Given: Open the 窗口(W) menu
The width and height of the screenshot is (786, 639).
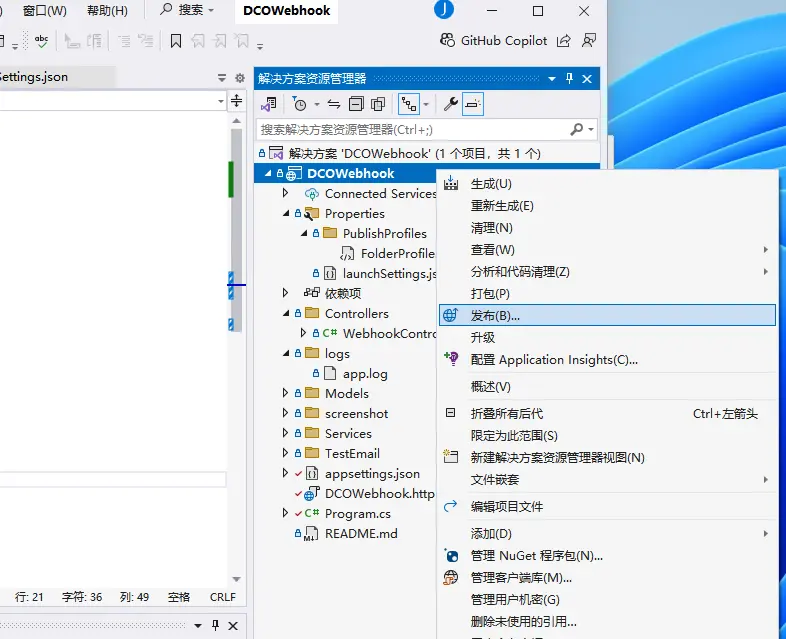Looking at the screenshot, I should [45, 11].
